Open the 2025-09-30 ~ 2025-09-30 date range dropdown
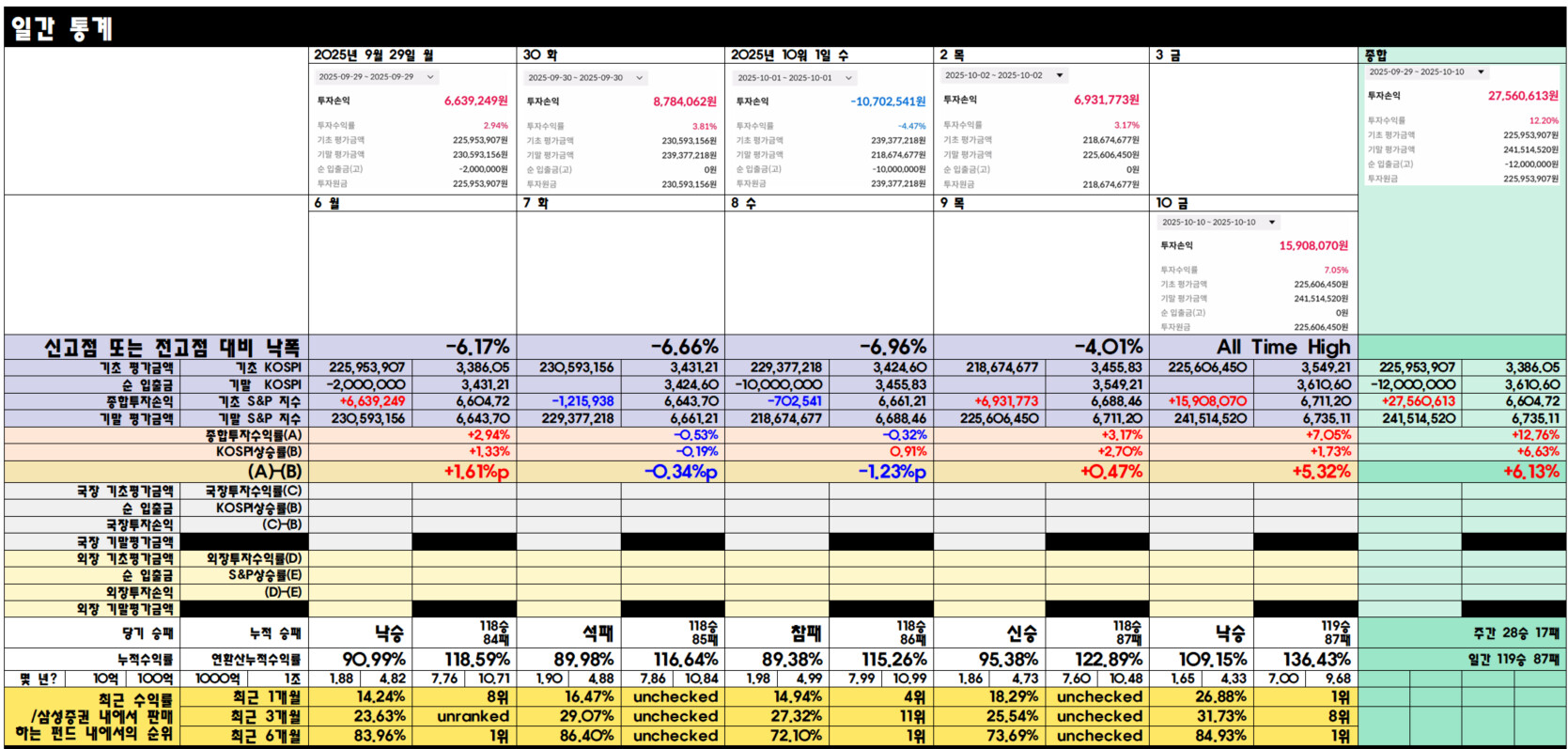 point(585,78)
